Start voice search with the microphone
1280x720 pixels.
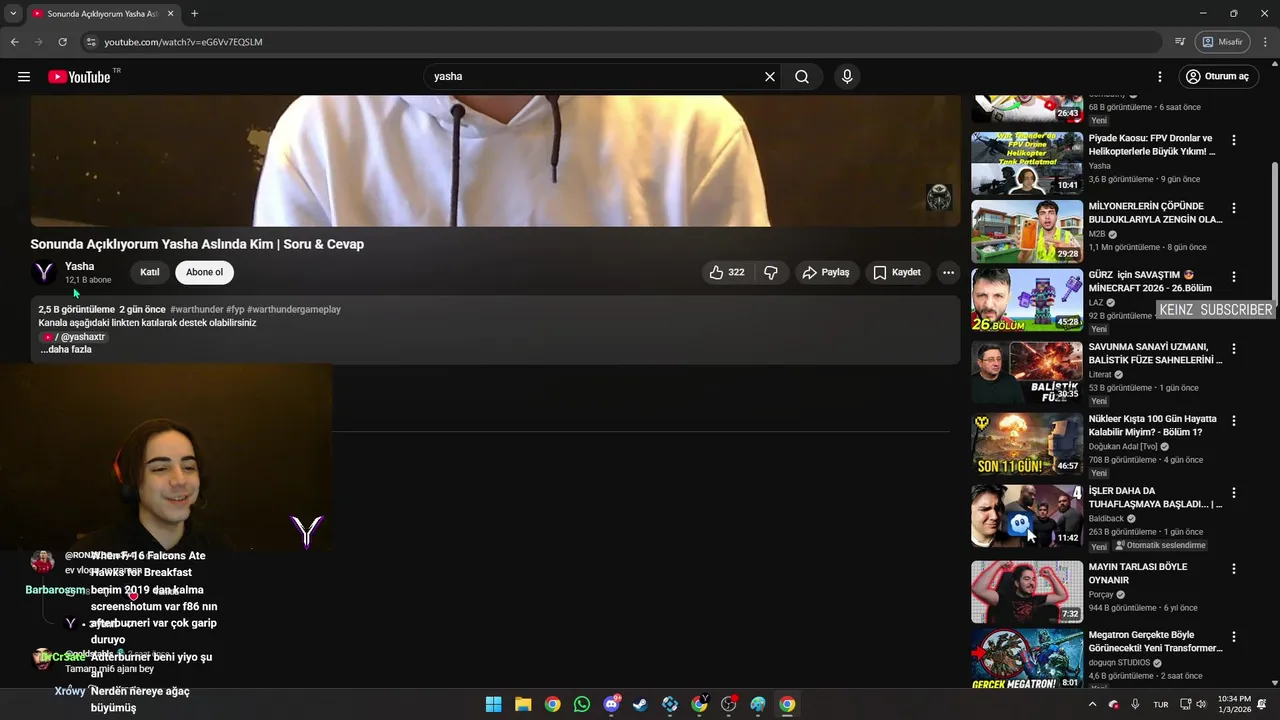click(847, 77)
